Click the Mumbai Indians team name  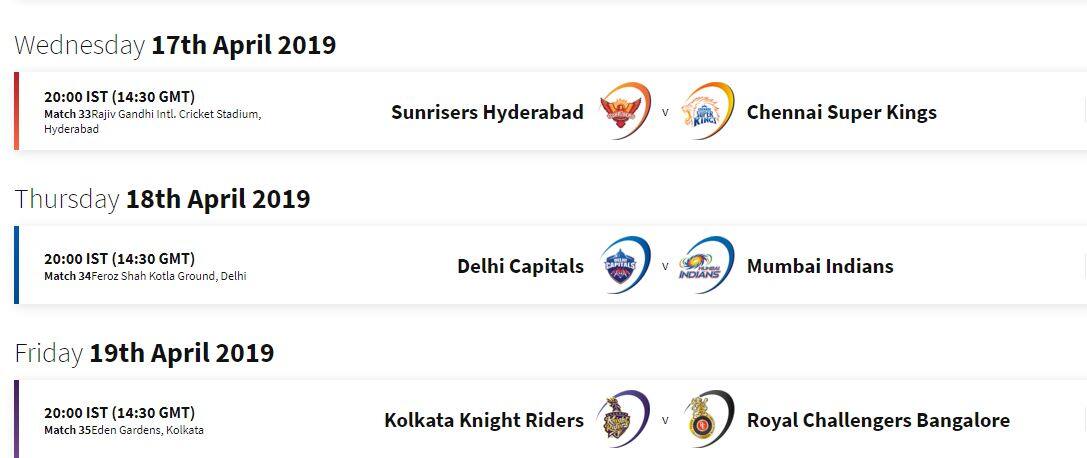(x=820, y=266)
